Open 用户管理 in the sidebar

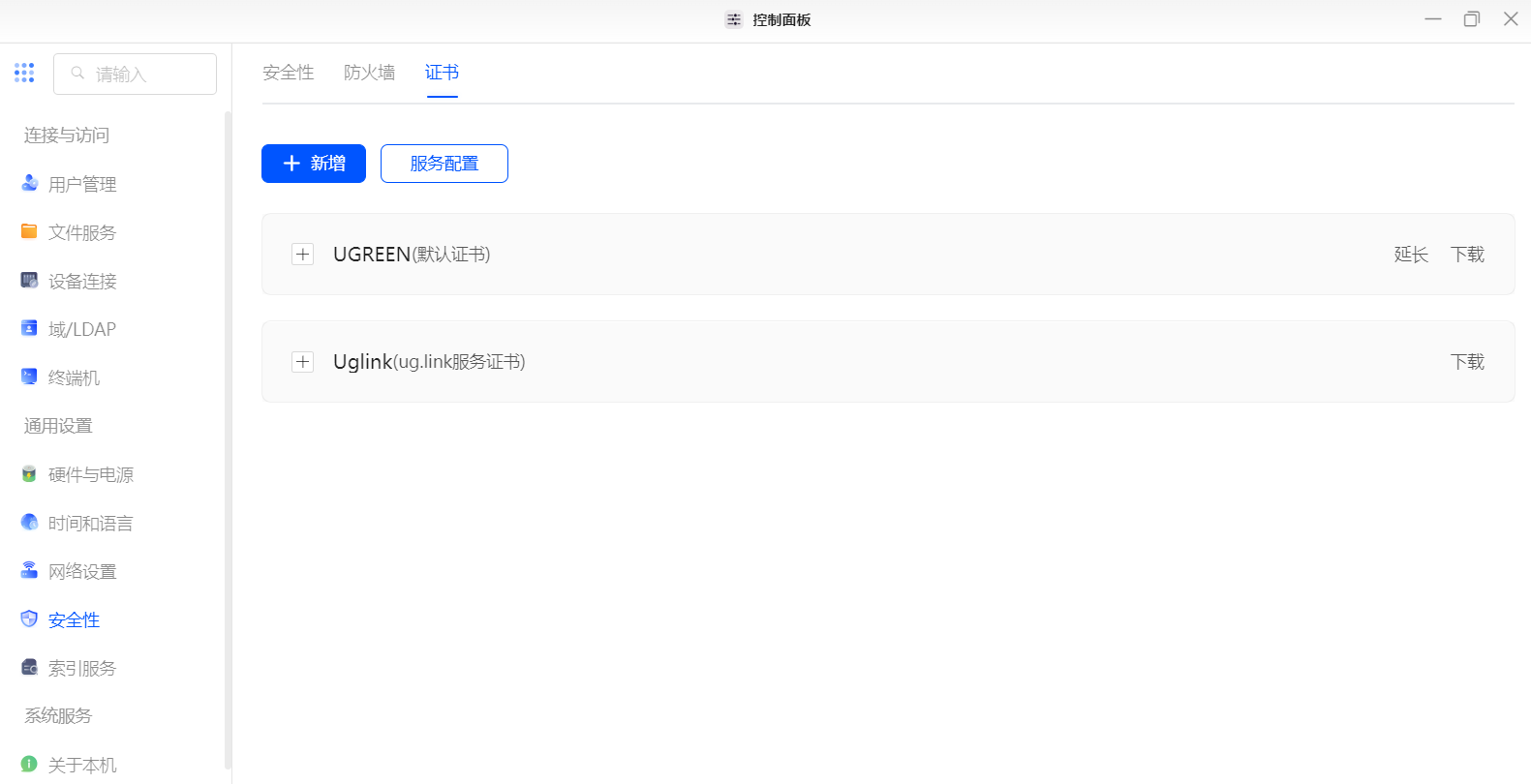82,184
